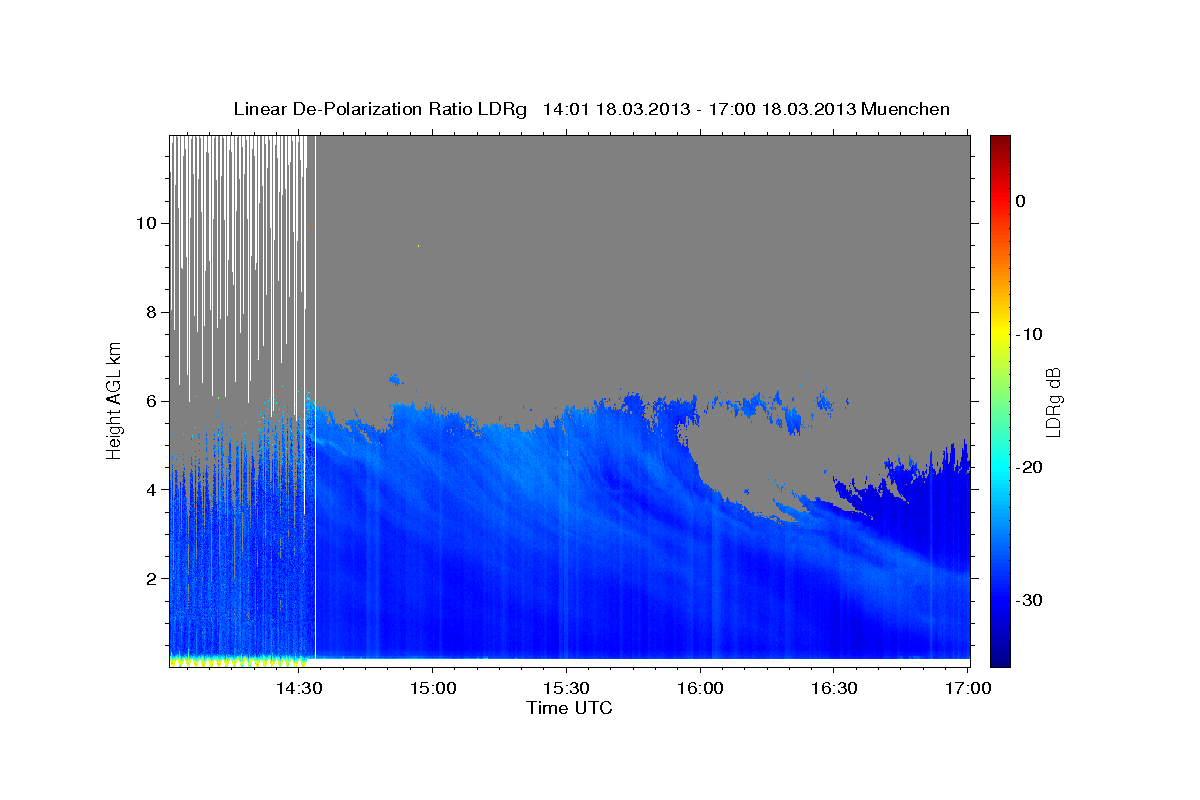Click the 'Time UTC' x-axis label
The image size is (1200, 800).
569,708
